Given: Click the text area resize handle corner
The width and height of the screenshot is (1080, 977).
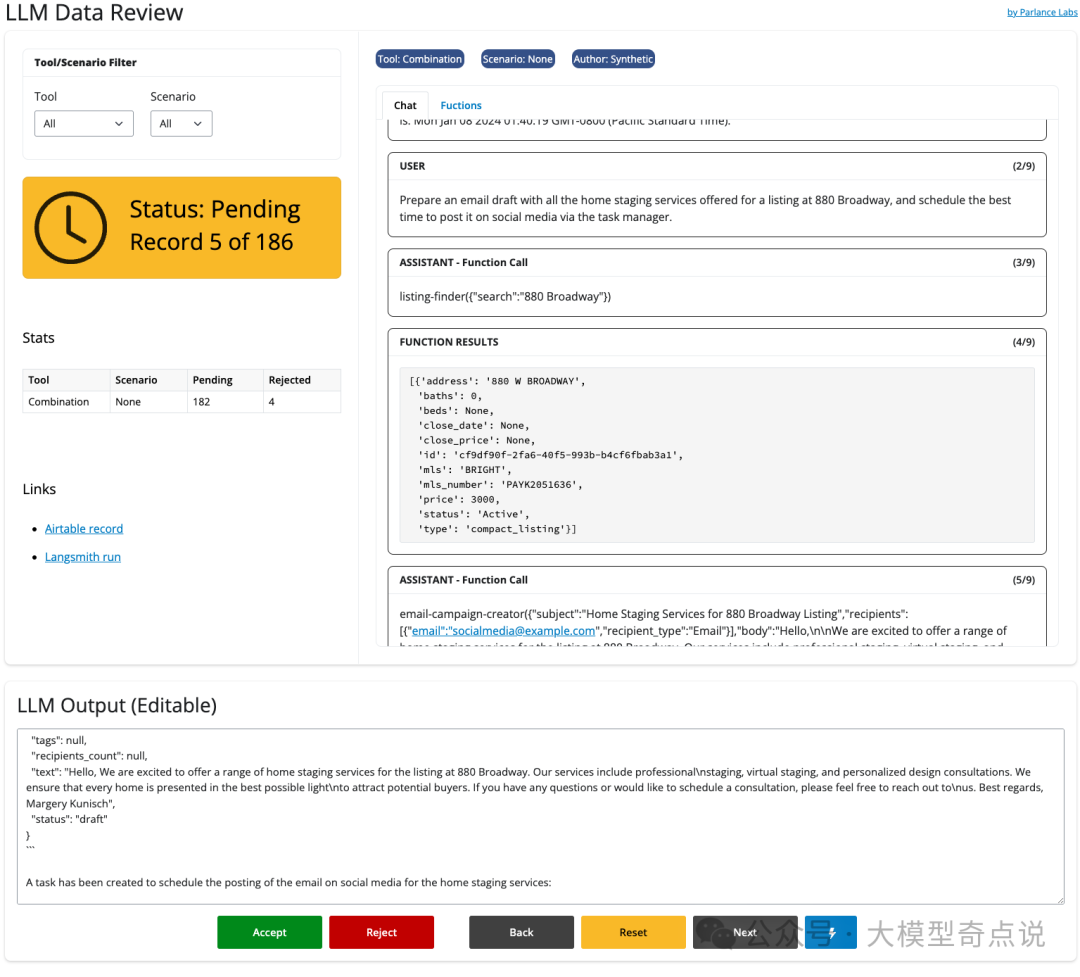Looking at the screenshot, I should (1059, 899).
